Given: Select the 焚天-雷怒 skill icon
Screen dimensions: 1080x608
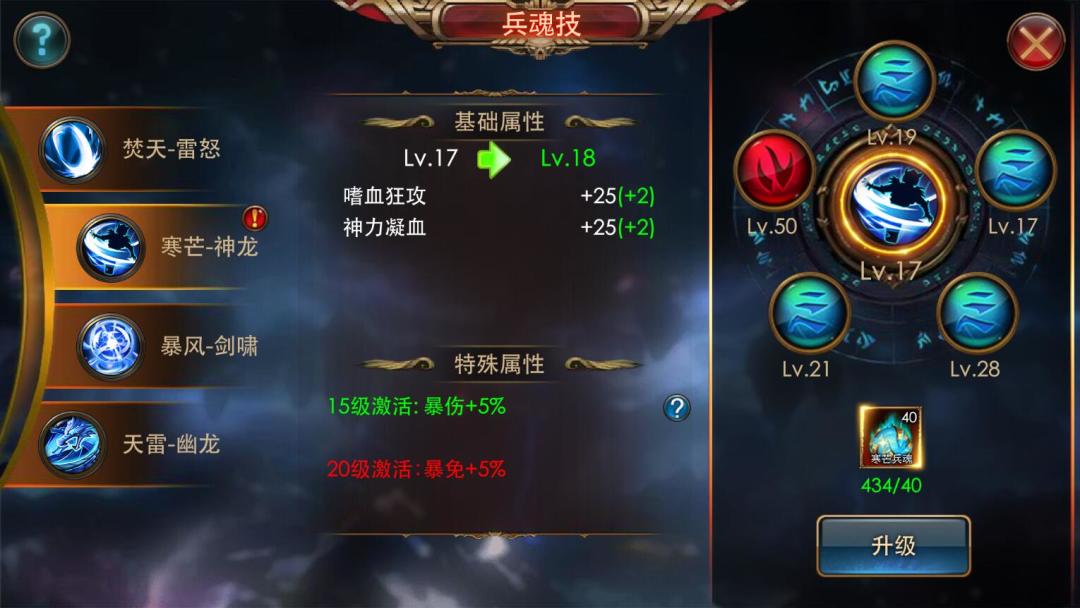Looking at the screenshot, I should coord(72,149).
